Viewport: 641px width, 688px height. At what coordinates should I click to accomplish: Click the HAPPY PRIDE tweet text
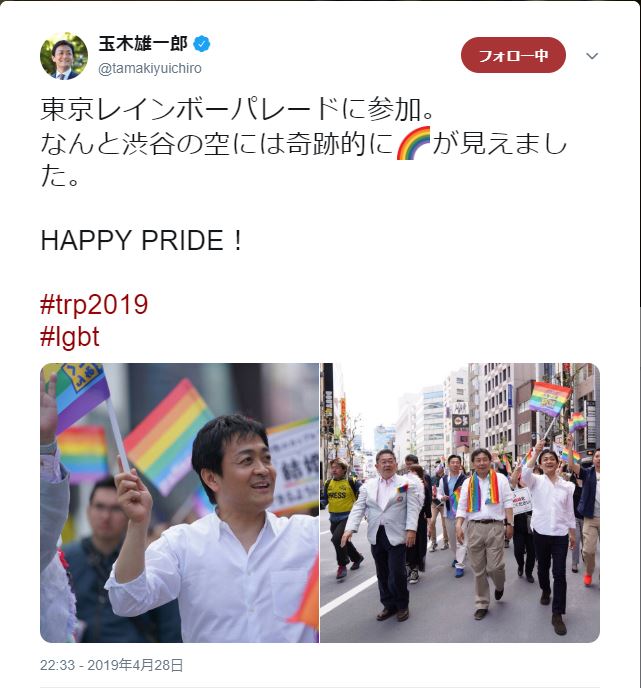coord(141,240)
